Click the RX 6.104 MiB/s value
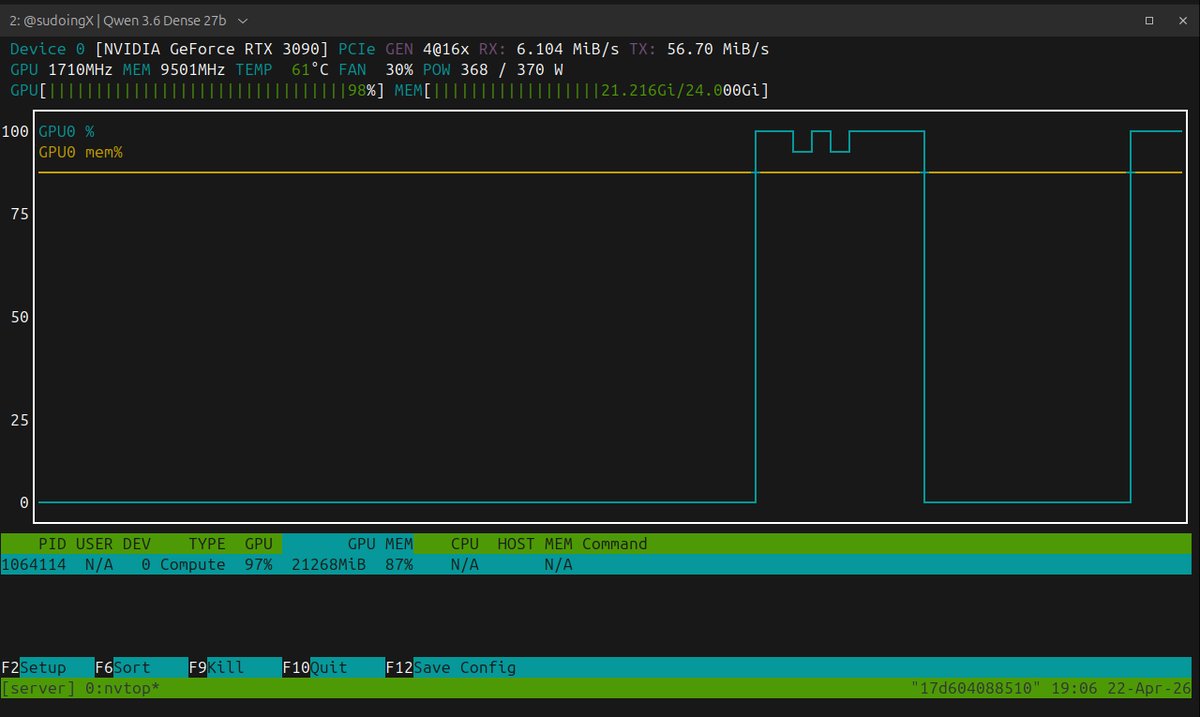The image size is (1200, 717). click(550, 49)
